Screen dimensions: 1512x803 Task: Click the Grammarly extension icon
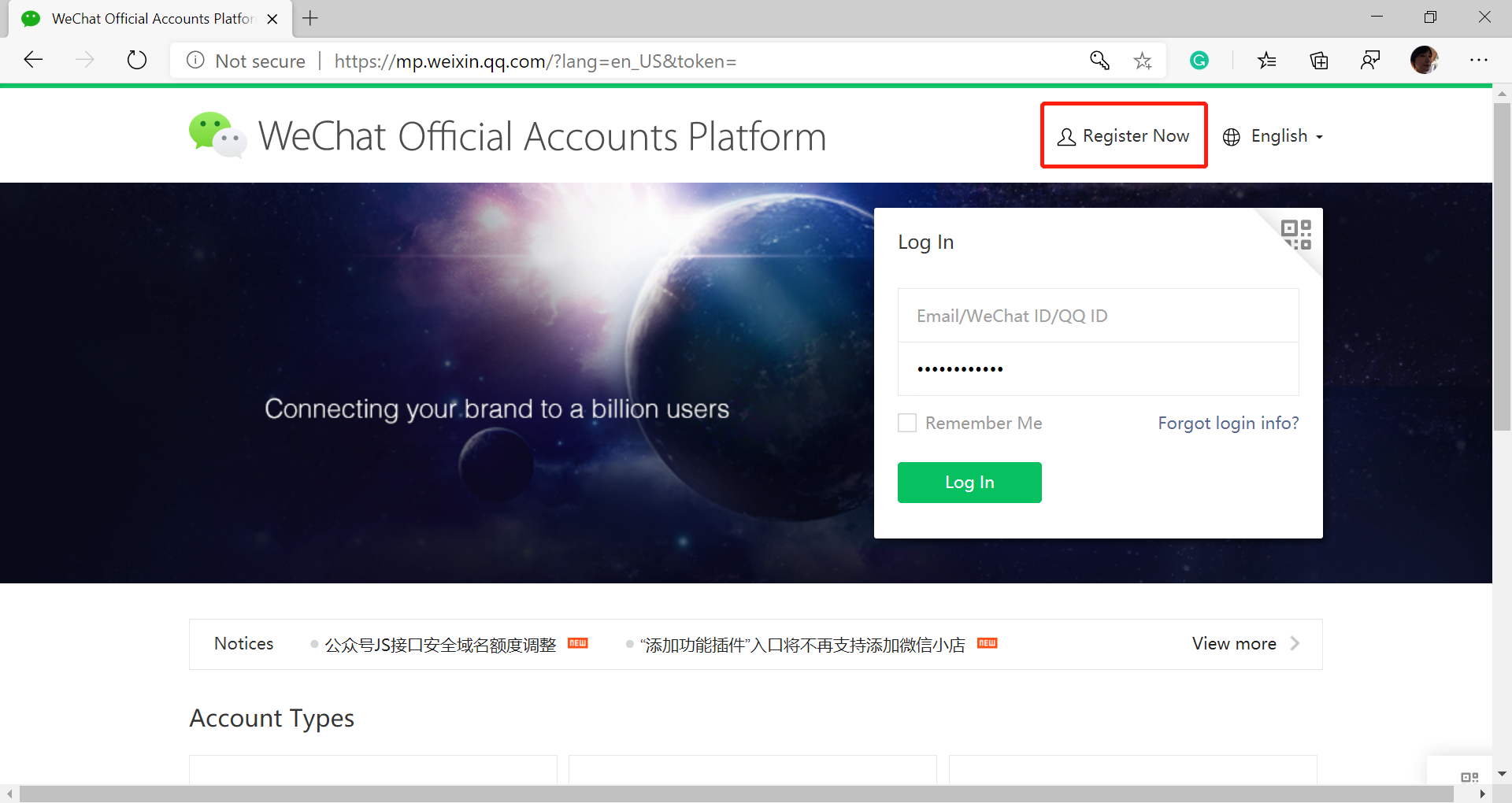(x=1199, y=61)
